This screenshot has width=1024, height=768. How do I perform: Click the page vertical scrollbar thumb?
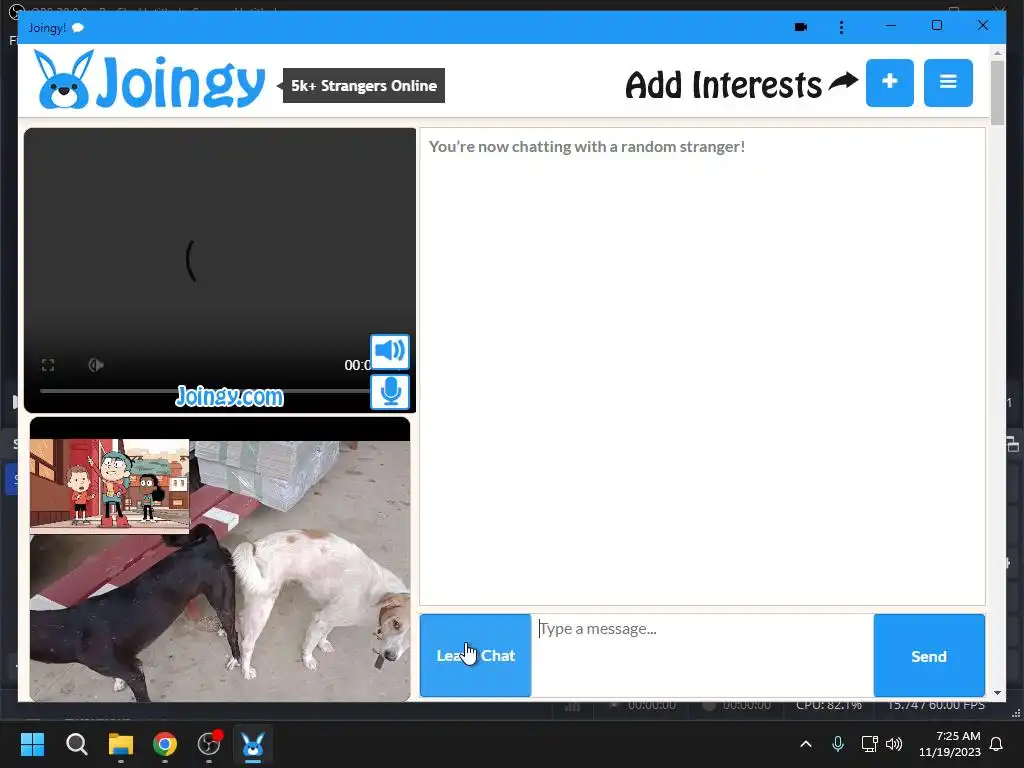[997, 92]
